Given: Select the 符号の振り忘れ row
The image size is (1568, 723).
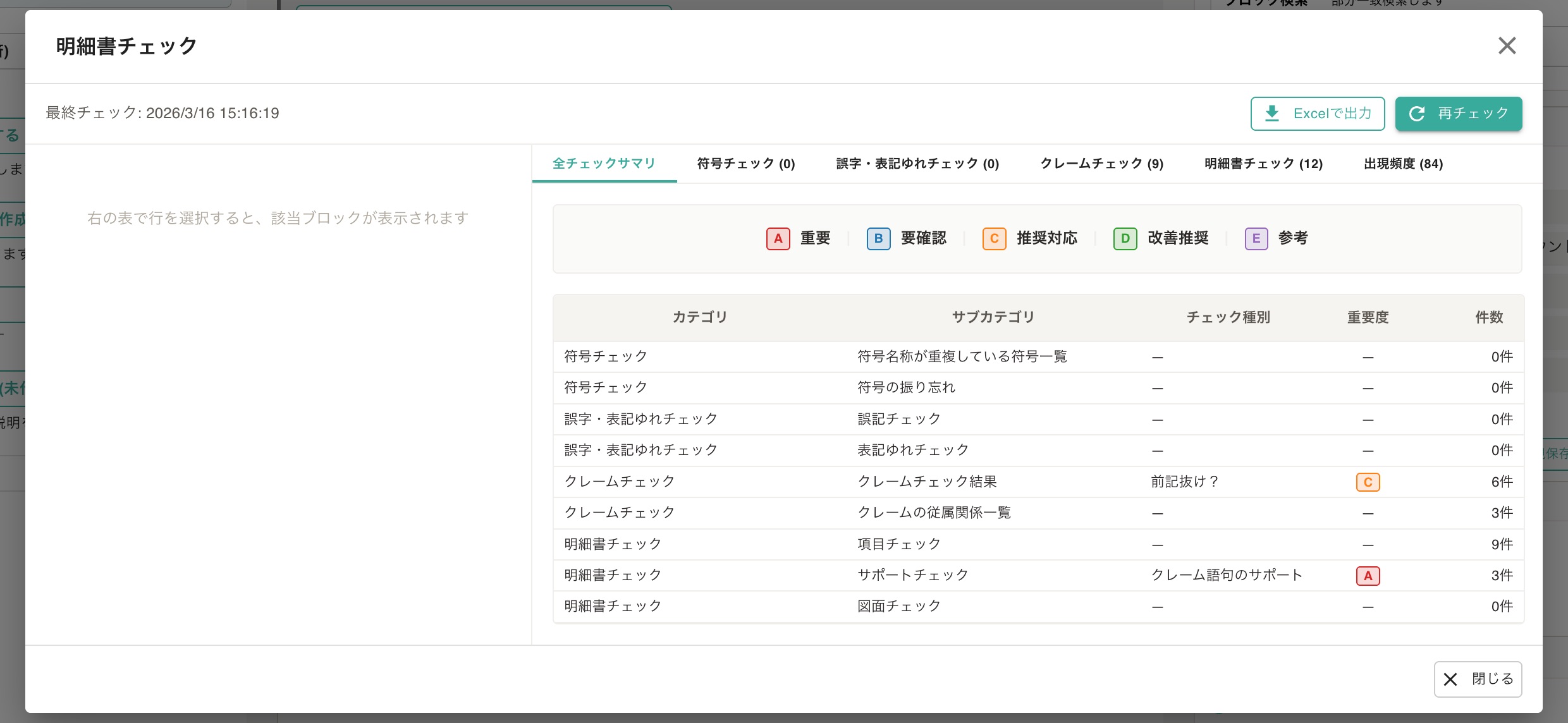Looking at the screenshot, I should 1038,388.
